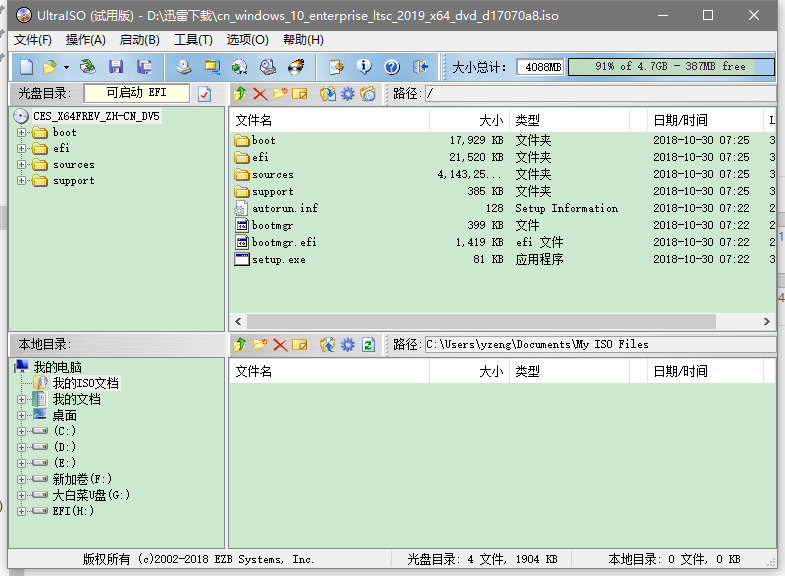This screenshot has width=785, height=576.
Task: Expand the 大白菜U盘(G:) drive node
Action: click(x=21, y=495)
